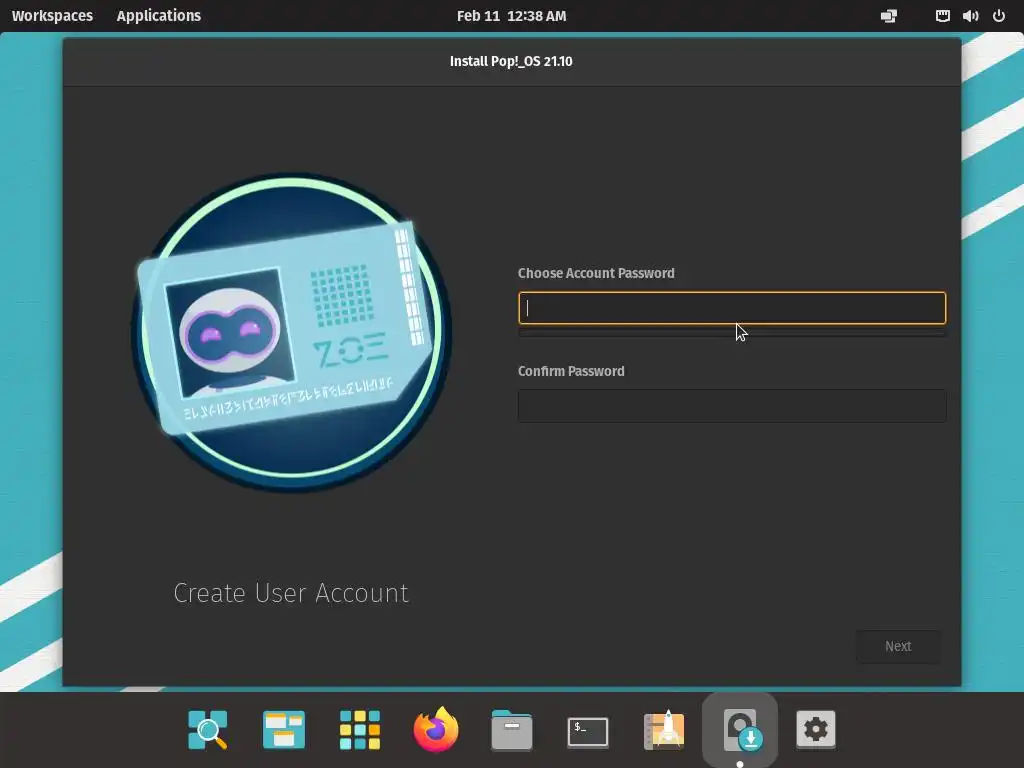The width and height of the screenshot is (1024, 768).
Task: Click the wired connection tray icon in top bar
Action: tap(942, 16)
